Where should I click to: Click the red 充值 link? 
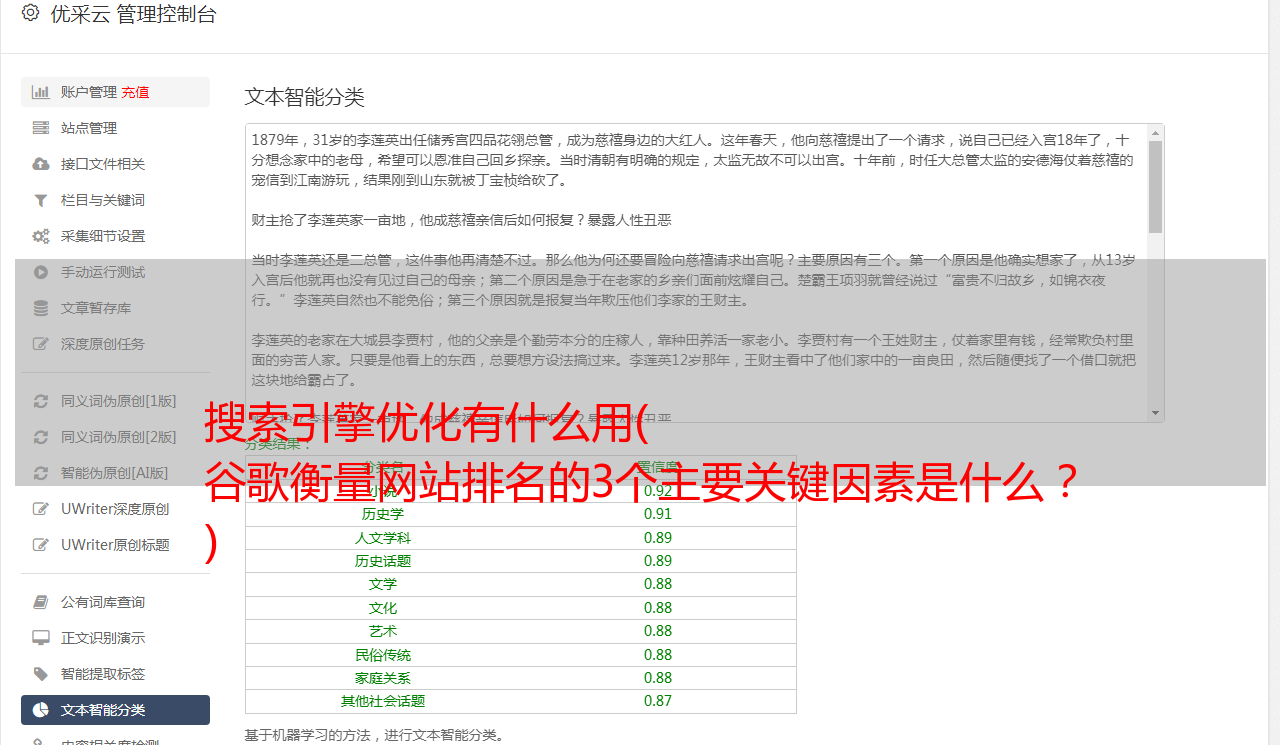[136, 92]
